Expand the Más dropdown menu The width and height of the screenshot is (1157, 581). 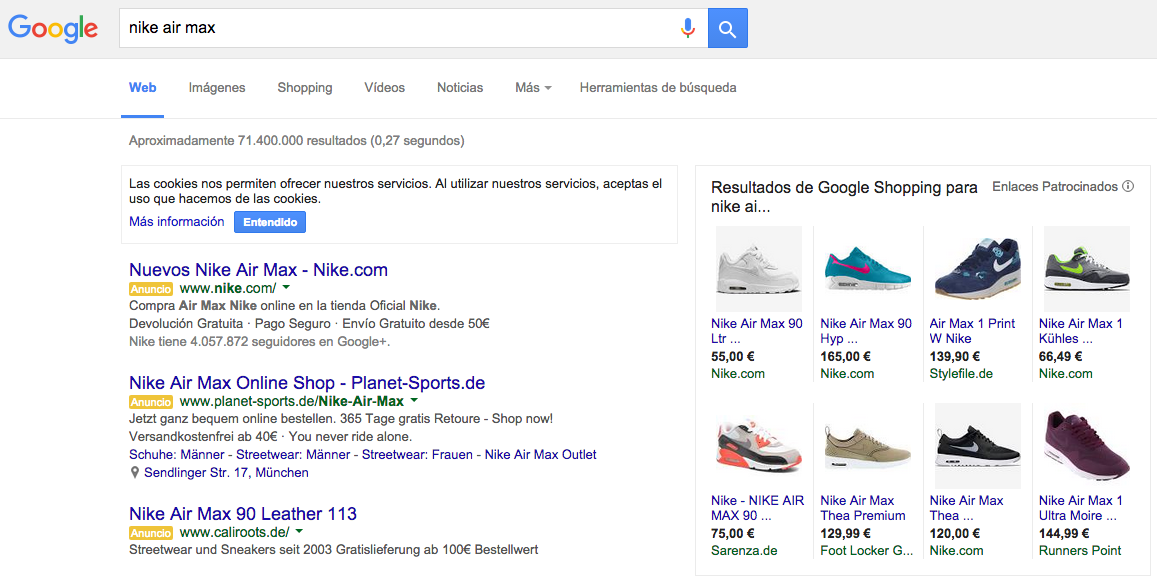pos(533,88)
